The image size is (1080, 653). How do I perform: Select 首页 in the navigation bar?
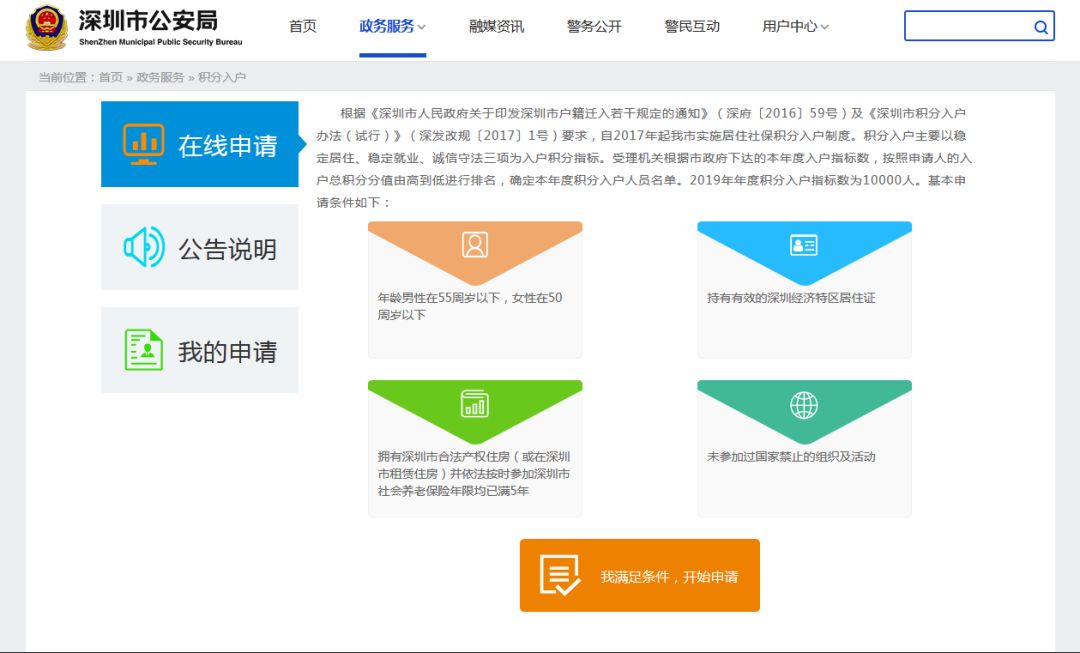coord(302,26)
